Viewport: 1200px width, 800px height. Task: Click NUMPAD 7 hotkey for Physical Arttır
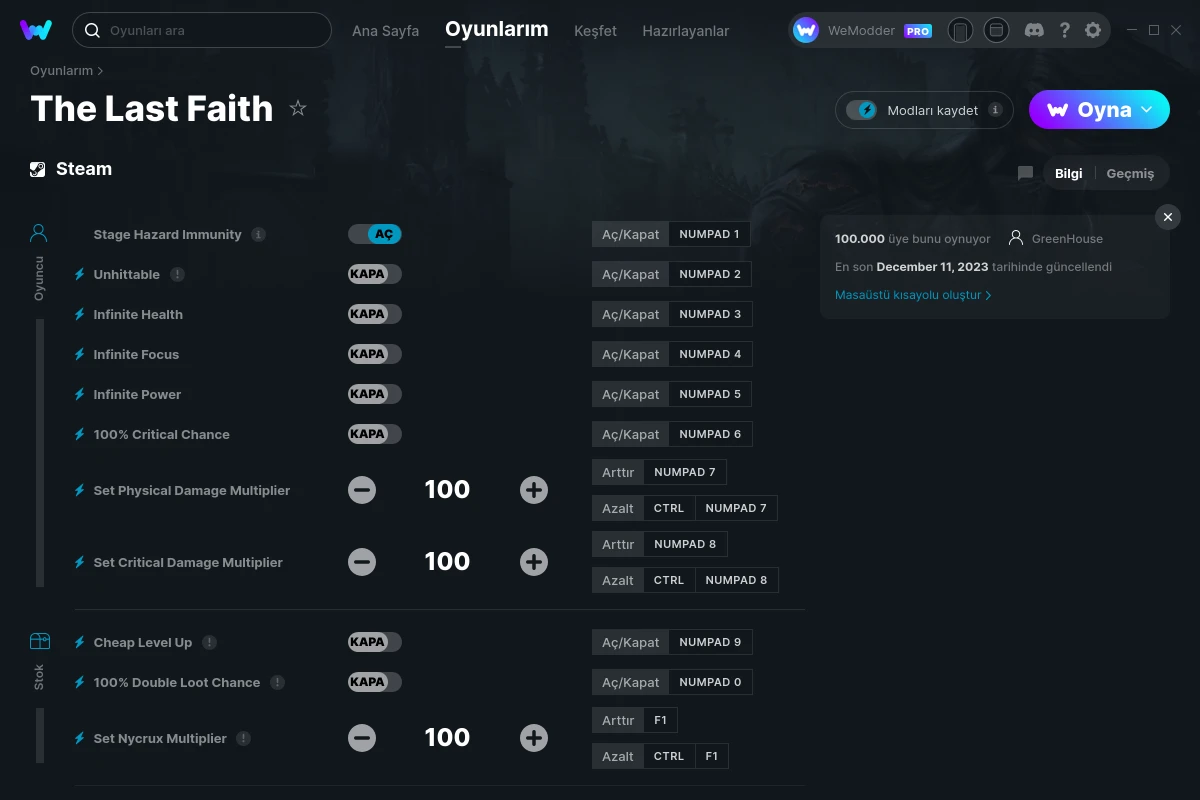[685, 472]
